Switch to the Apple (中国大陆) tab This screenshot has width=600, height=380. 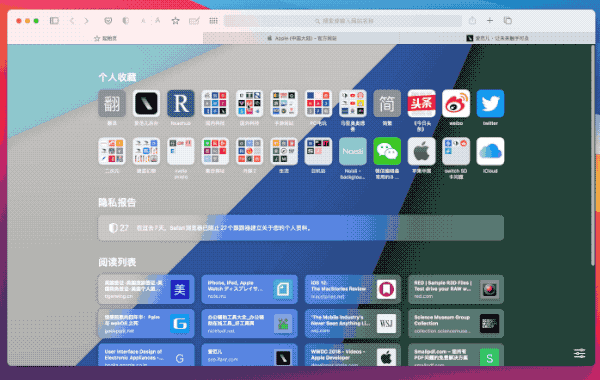[x=301, y=38]
